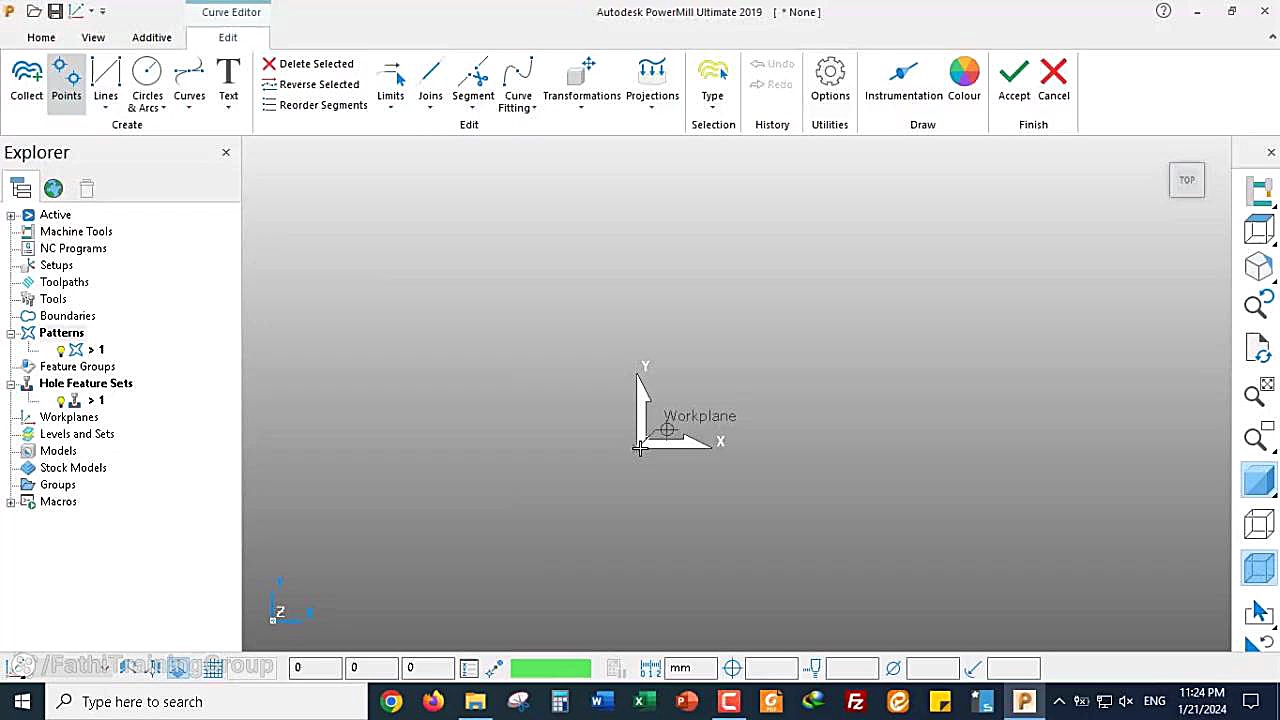Expand the Active tree node
The image size is (1280, 720).
[x=11, y=215]
